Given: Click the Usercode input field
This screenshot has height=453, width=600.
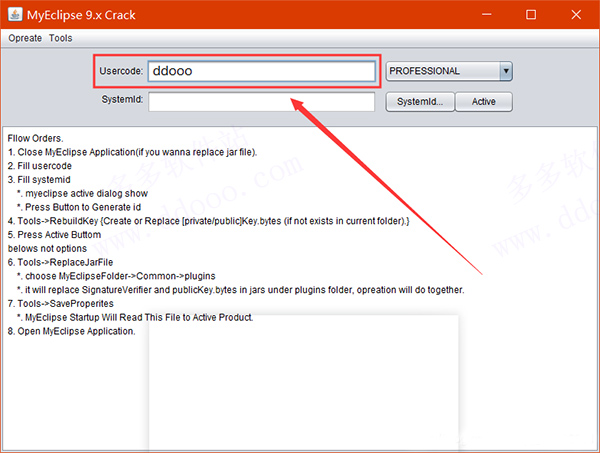Looking at the screenshot, I should click(x=262, y=71).
